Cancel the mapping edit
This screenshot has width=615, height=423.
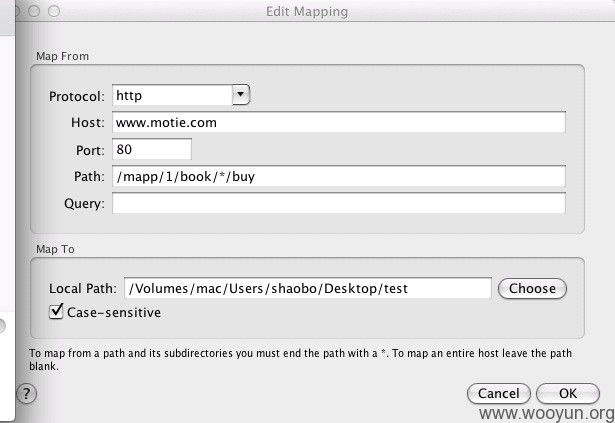click(499, 393)
